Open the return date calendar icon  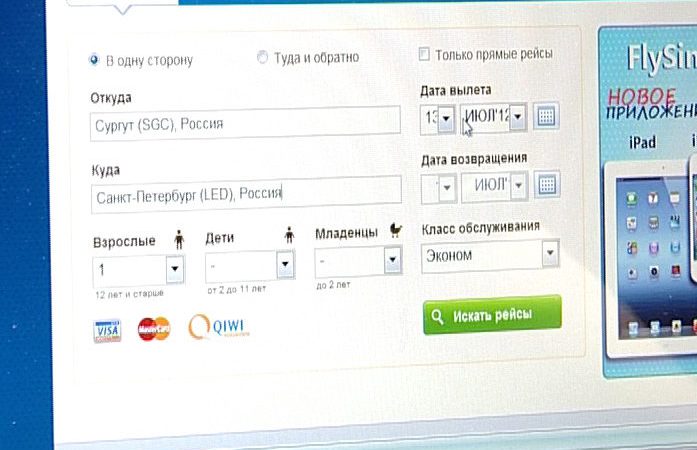pos(547,184)
